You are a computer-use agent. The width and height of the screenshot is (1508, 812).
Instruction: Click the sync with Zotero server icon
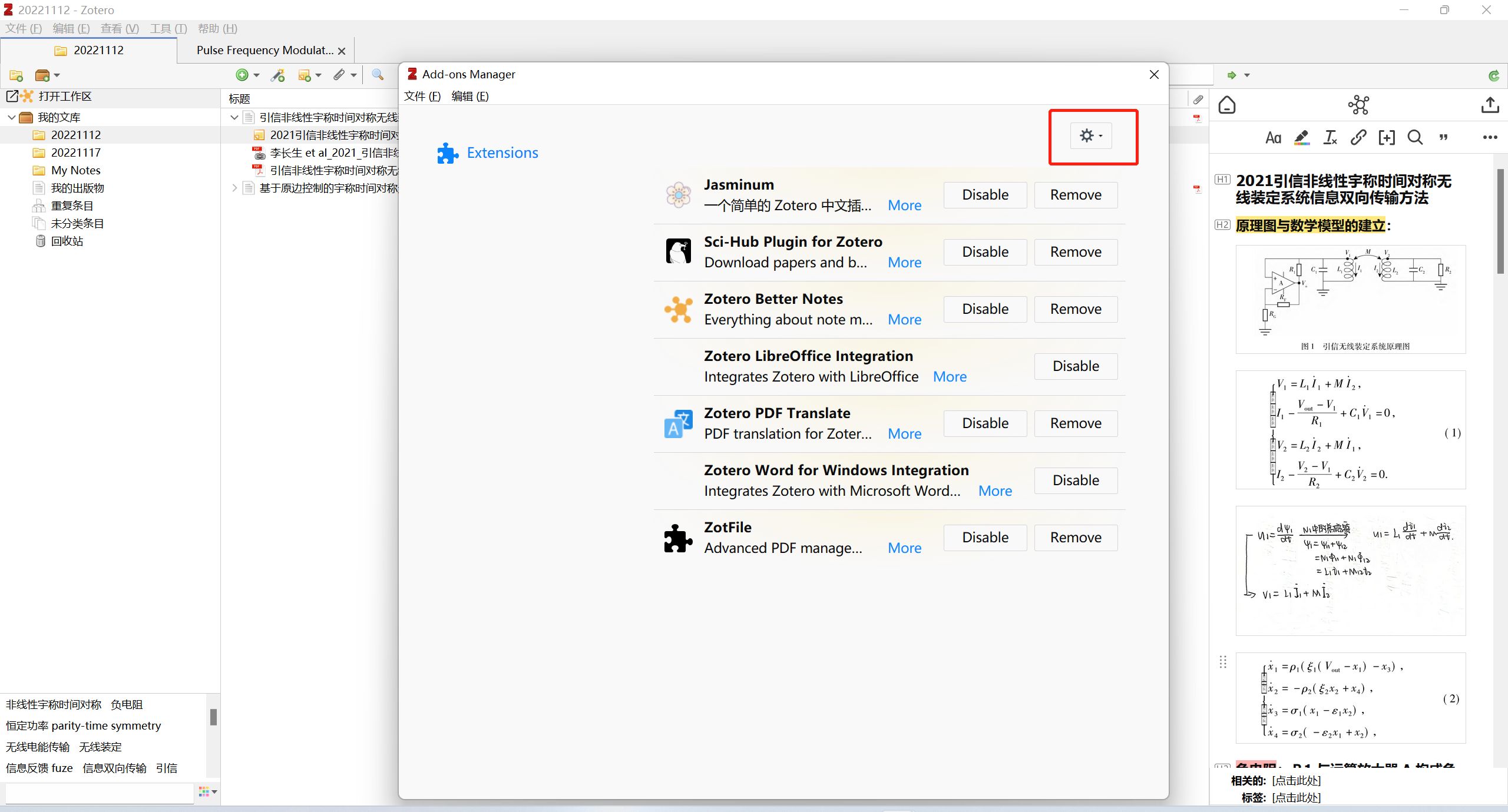[1493, 75]
